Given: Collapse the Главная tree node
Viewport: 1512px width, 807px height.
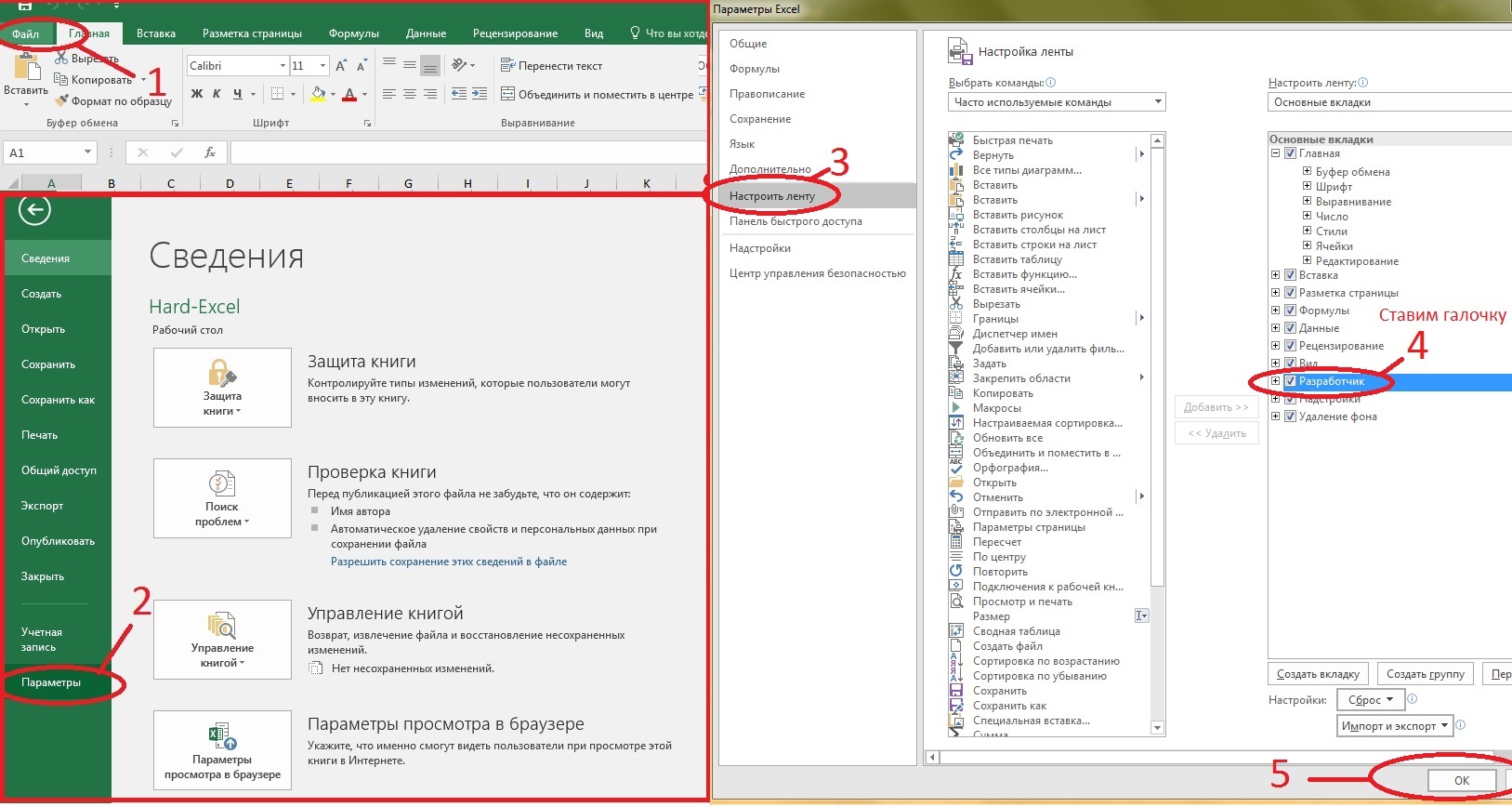Looking at the screenshot, I should click(1276, 153).
